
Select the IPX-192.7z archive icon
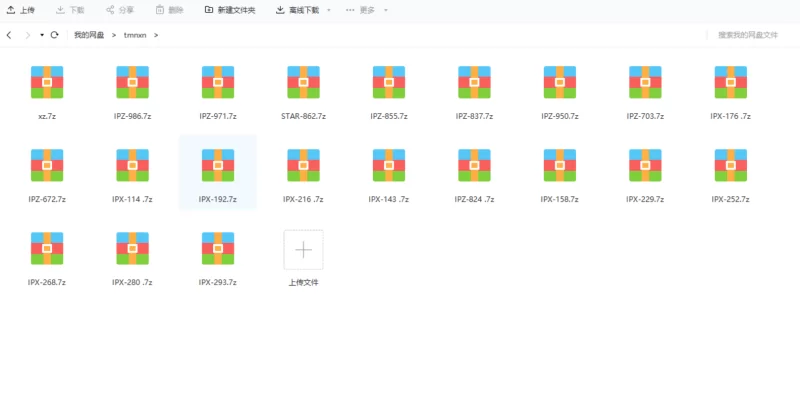click(218, 165)
